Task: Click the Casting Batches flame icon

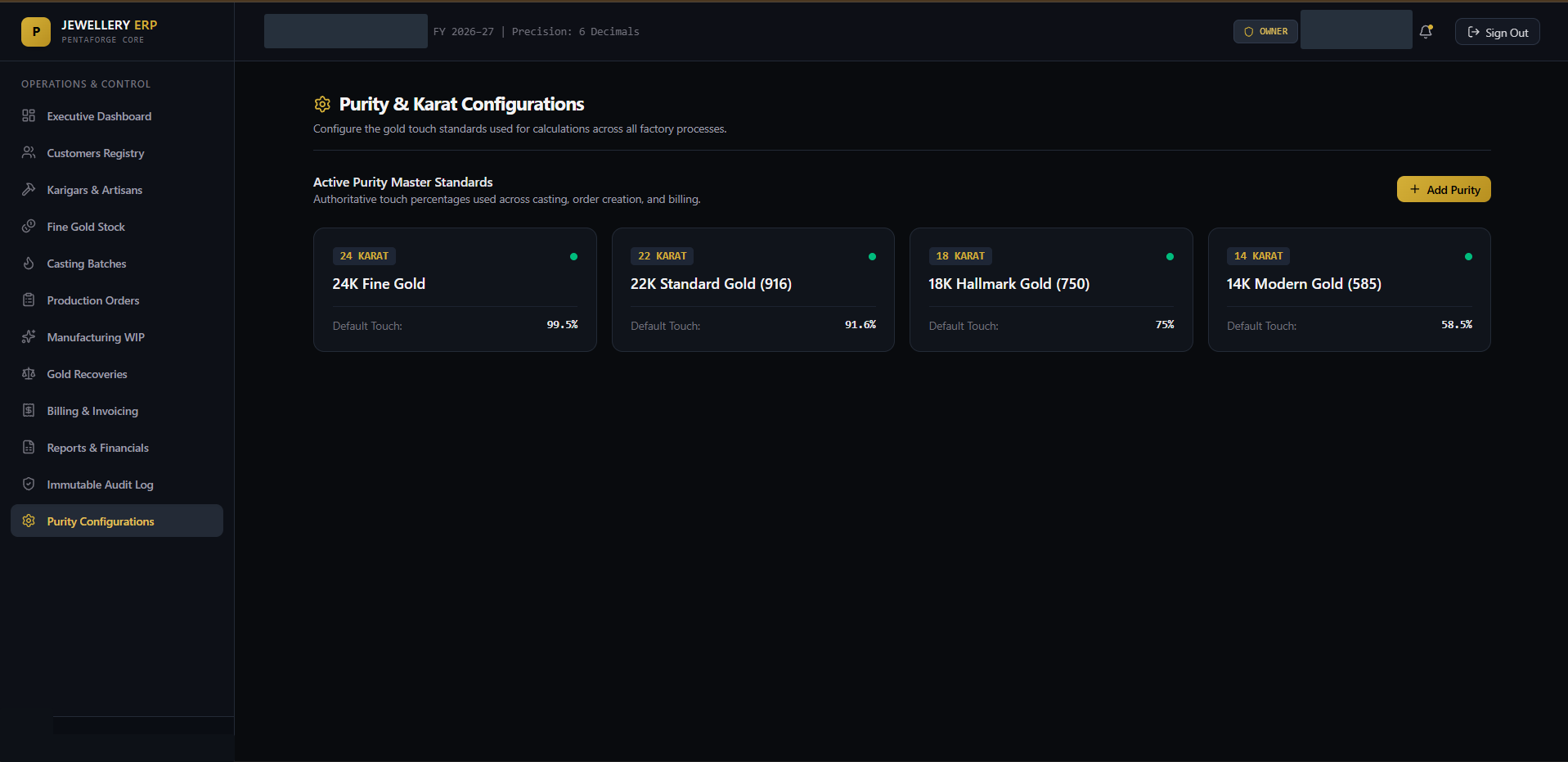Action: pyautogui.click(x=29, y=263)
